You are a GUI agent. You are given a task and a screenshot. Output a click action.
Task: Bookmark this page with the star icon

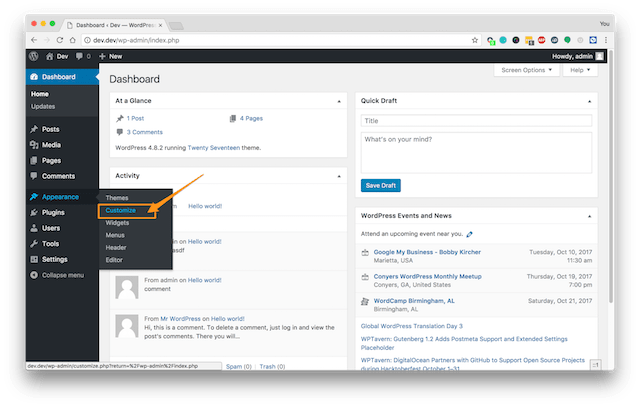475,40
